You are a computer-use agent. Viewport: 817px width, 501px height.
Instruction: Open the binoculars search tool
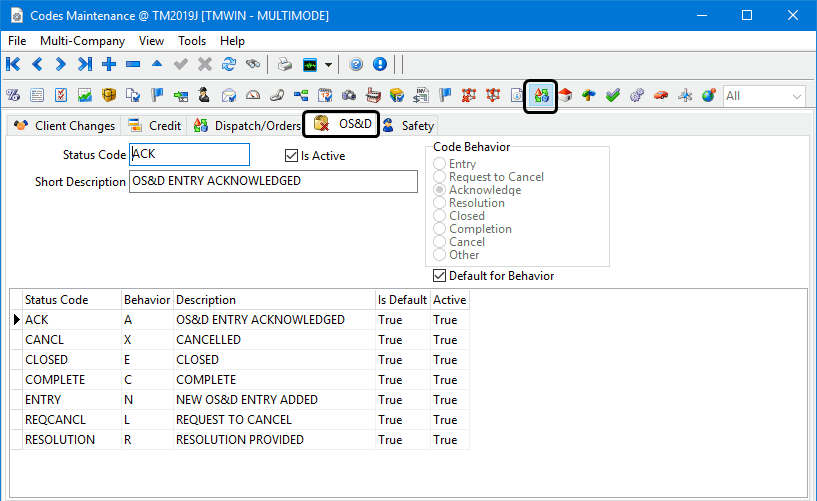coord(253,64)
